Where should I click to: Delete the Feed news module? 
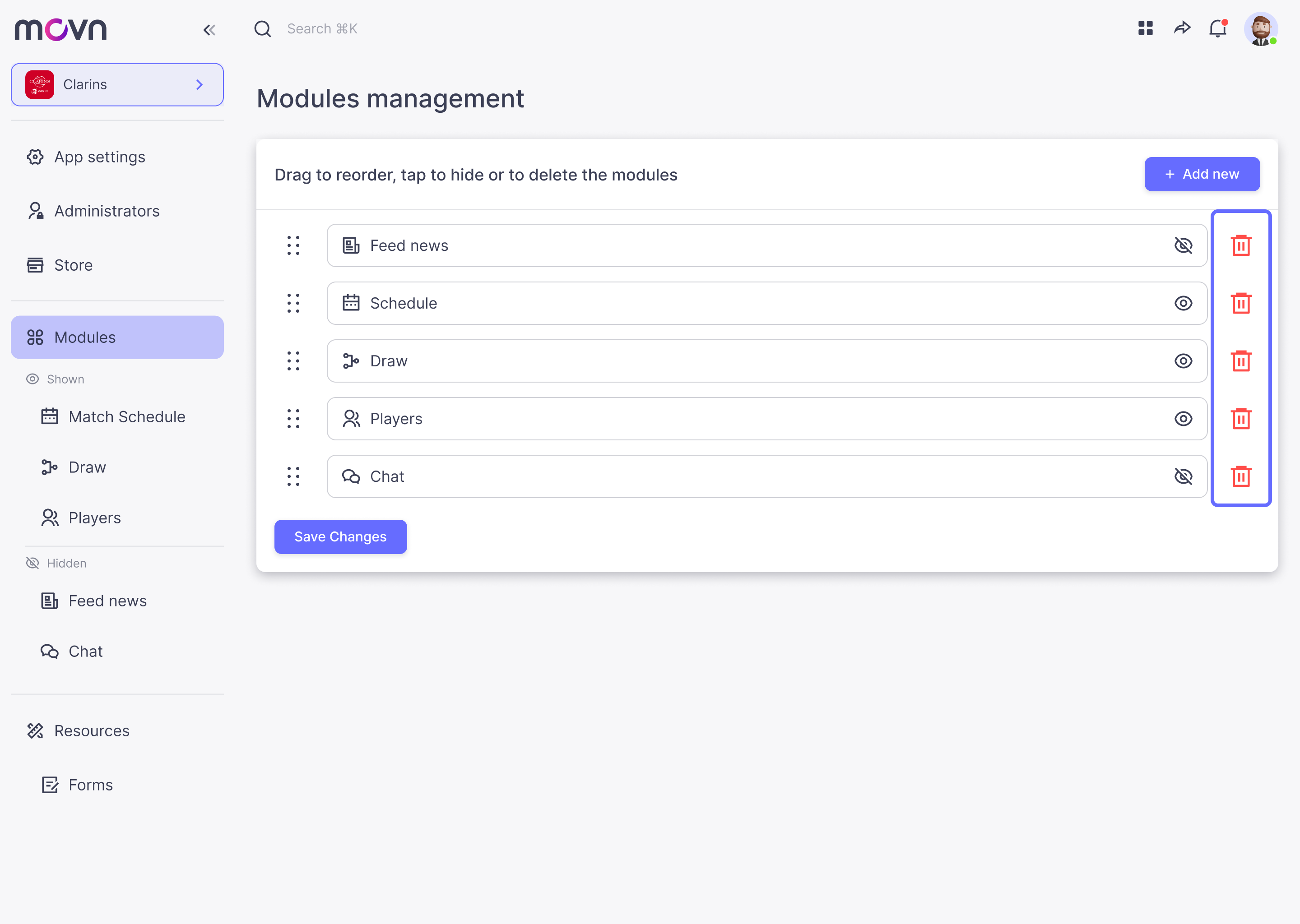click(1241, 245)
